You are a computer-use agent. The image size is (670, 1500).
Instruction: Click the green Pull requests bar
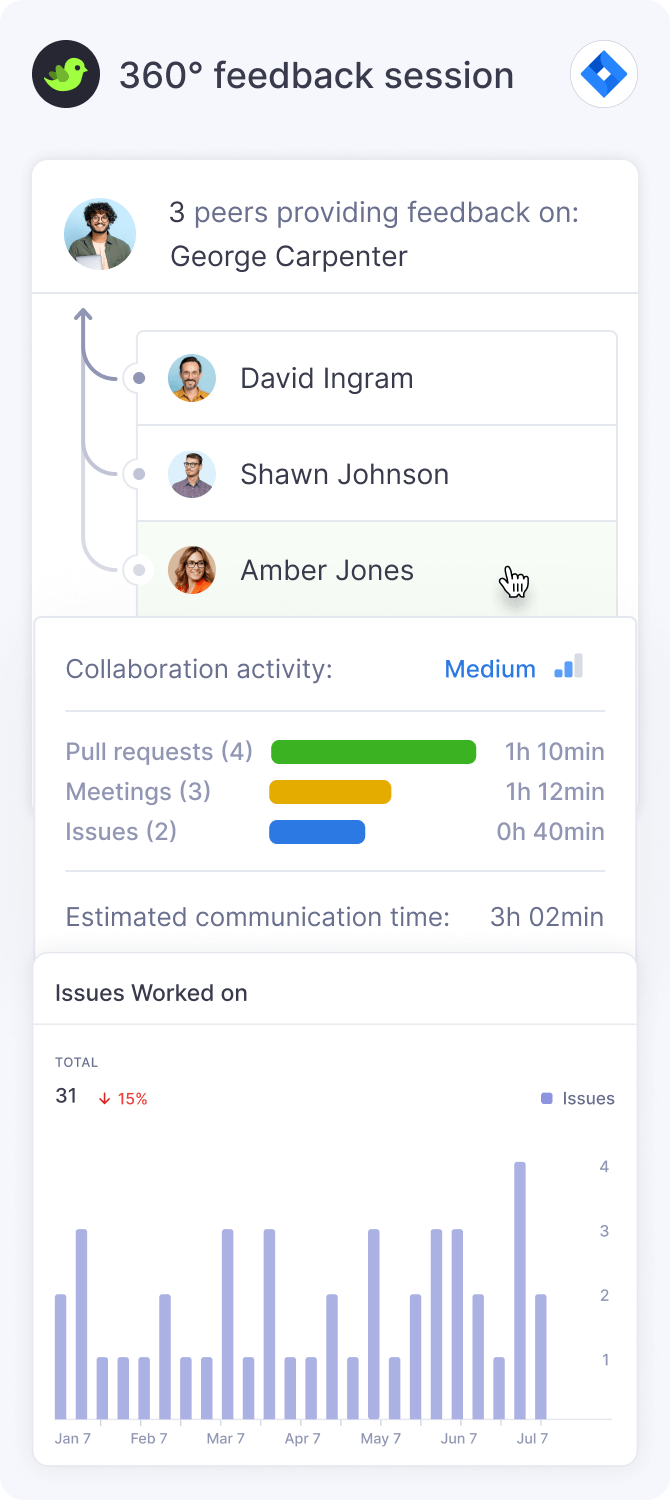pyautogui.click(x=373, y=752)
